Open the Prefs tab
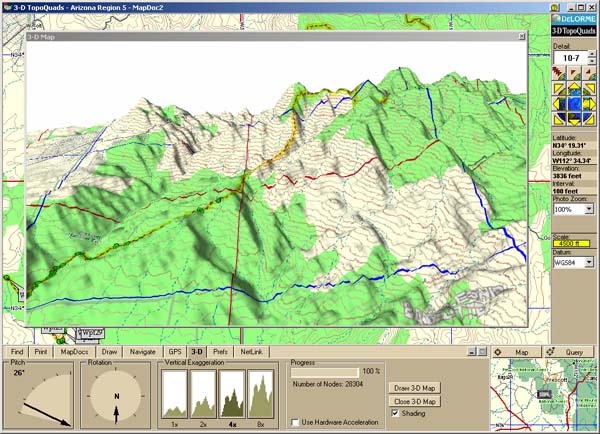This screenshot has height=434, width=600. click(220, 352)
